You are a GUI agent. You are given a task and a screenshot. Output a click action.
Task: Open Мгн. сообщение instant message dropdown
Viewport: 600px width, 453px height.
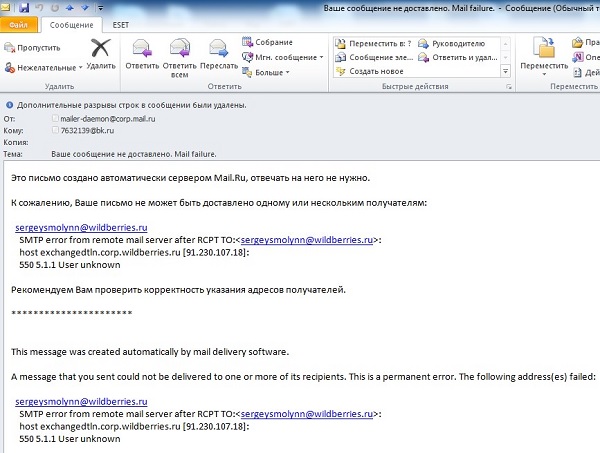283,57
